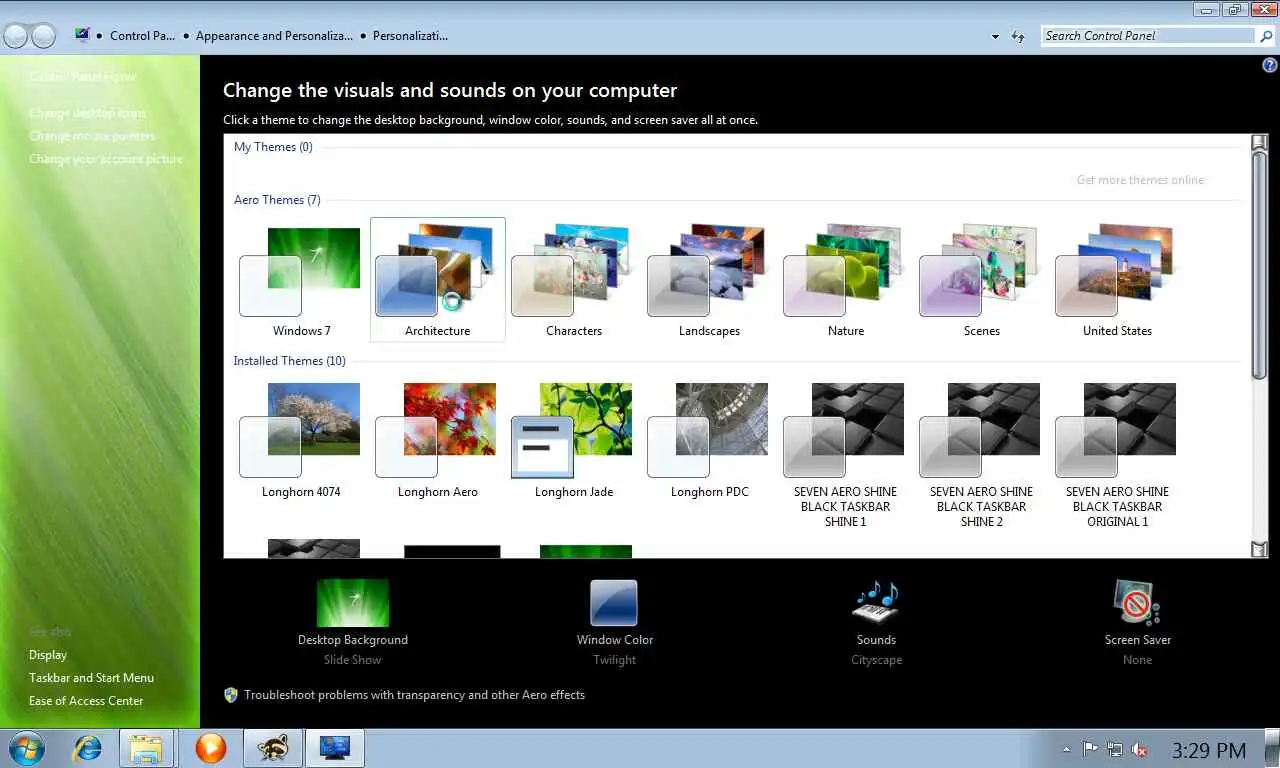This screenshot has width=1280, height=768.
Task: Choose the Scenes theme
Action: point(982,281)
